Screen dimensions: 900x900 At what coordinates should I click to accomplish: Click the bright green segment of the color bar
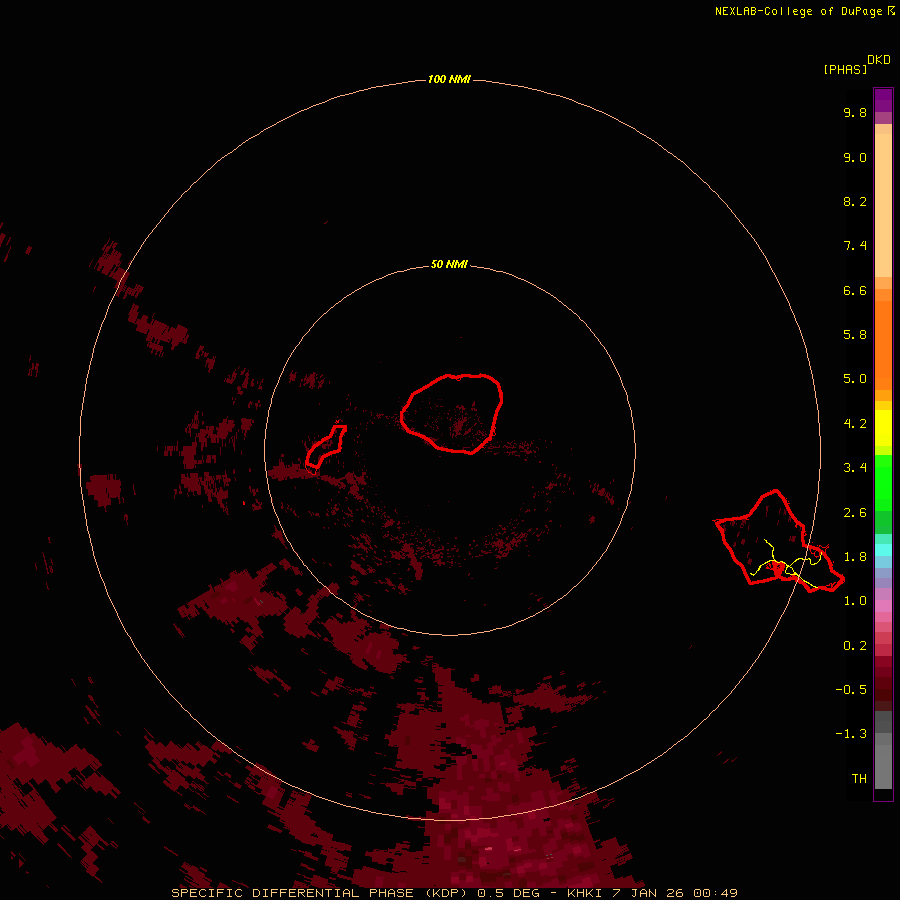[x=883, y=482]
